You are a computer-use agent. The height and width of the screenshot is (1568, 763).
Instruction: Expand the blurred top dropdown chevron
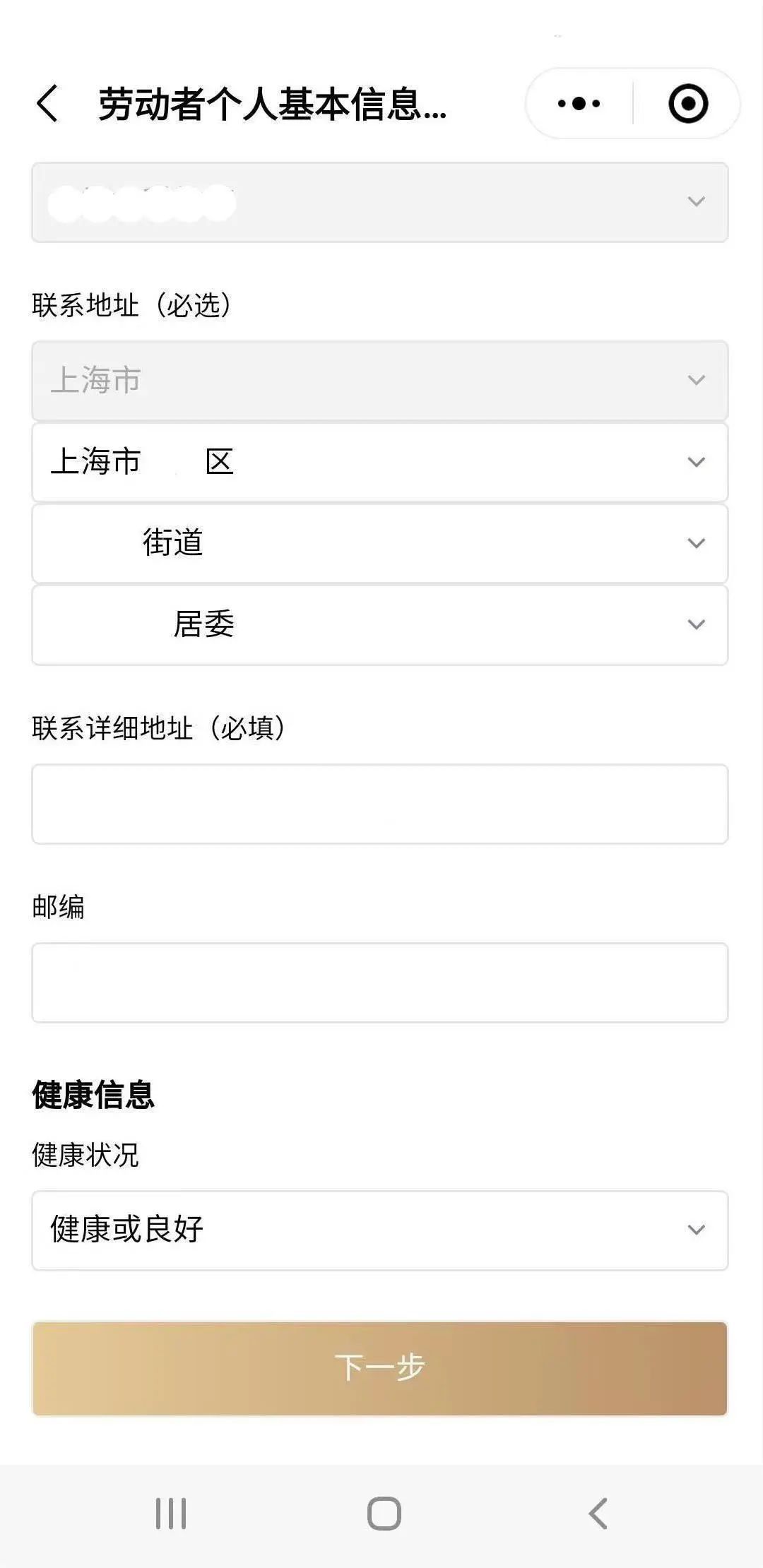coord(696,202)
